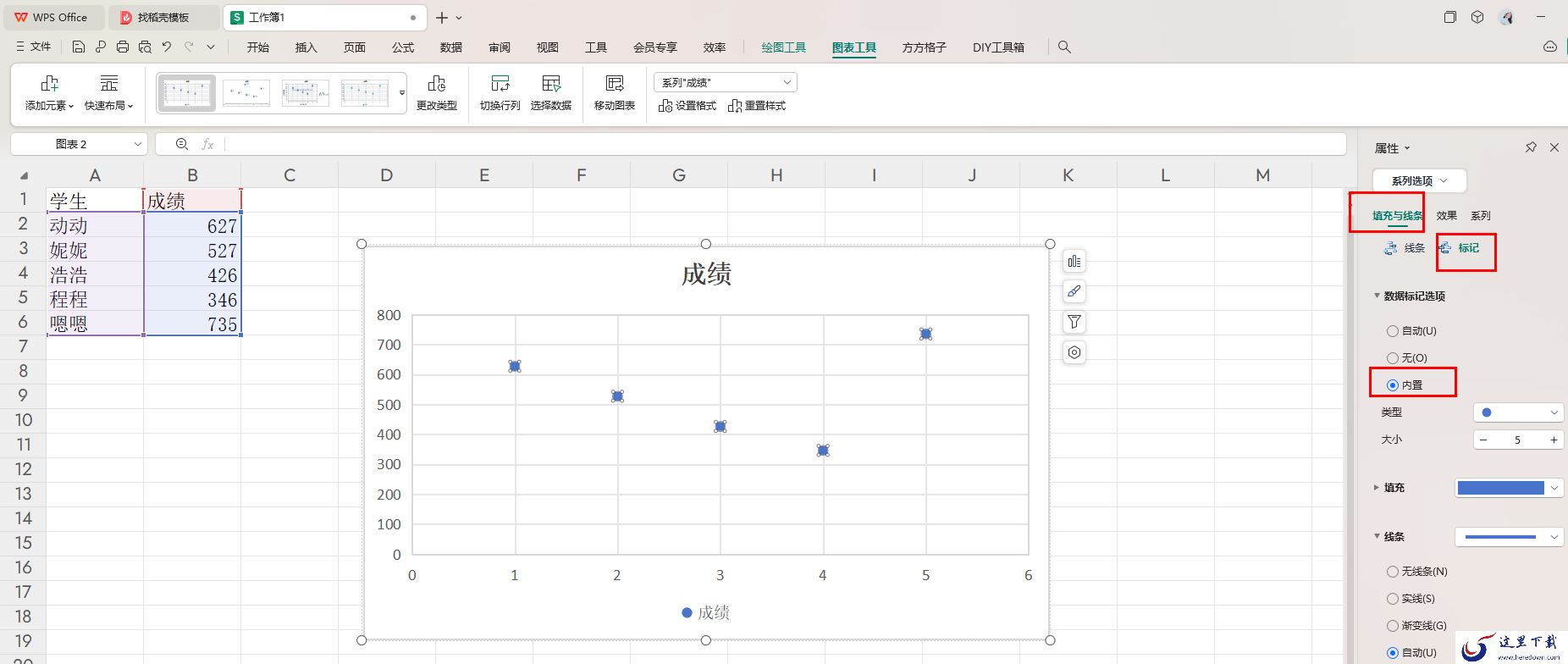The image size is (1568, 664).
Task: Click chart style brush icon beside chart
Action: point(1074,292)
